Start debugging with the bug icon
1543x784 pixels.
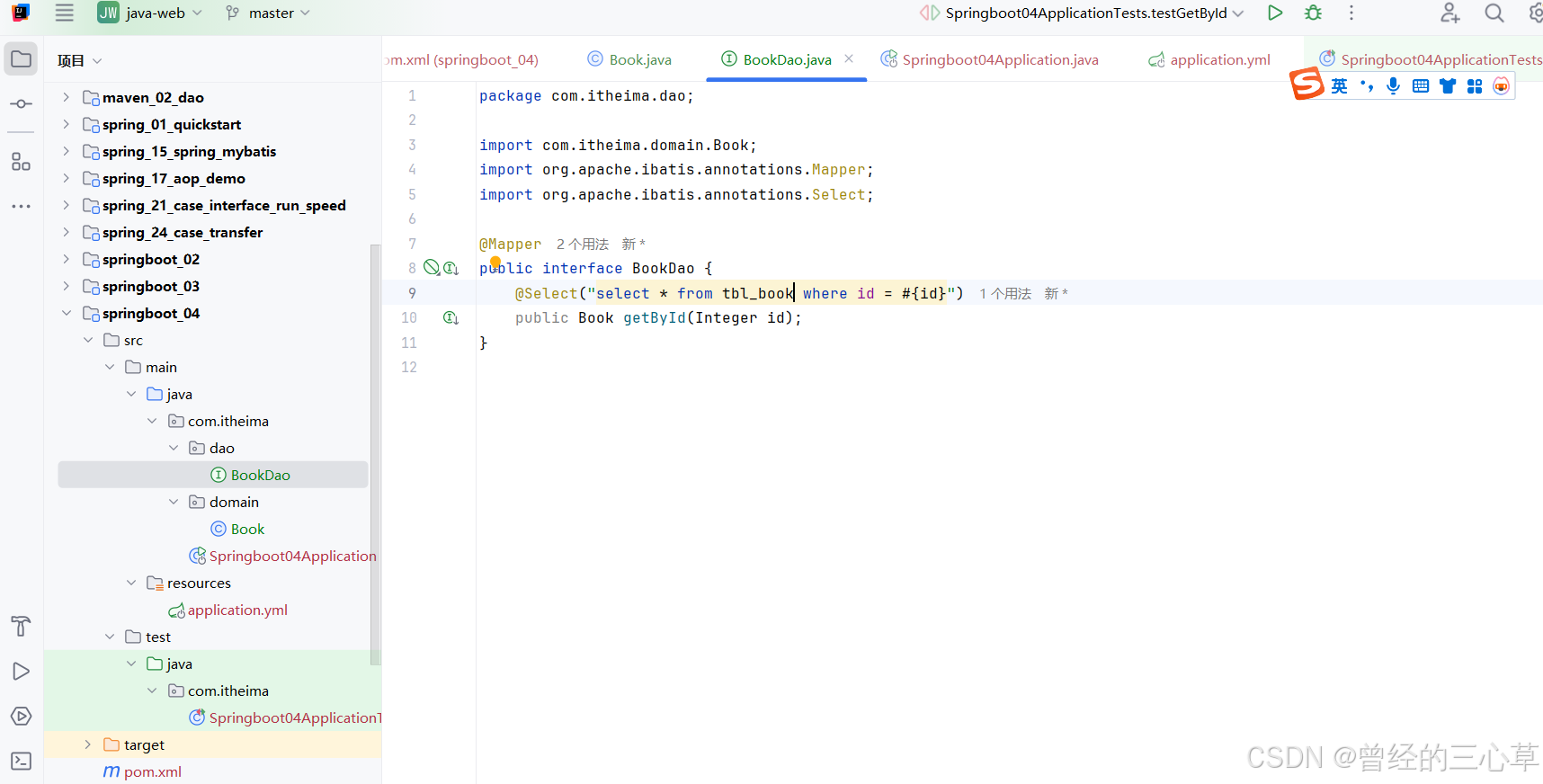[1314, 13]
